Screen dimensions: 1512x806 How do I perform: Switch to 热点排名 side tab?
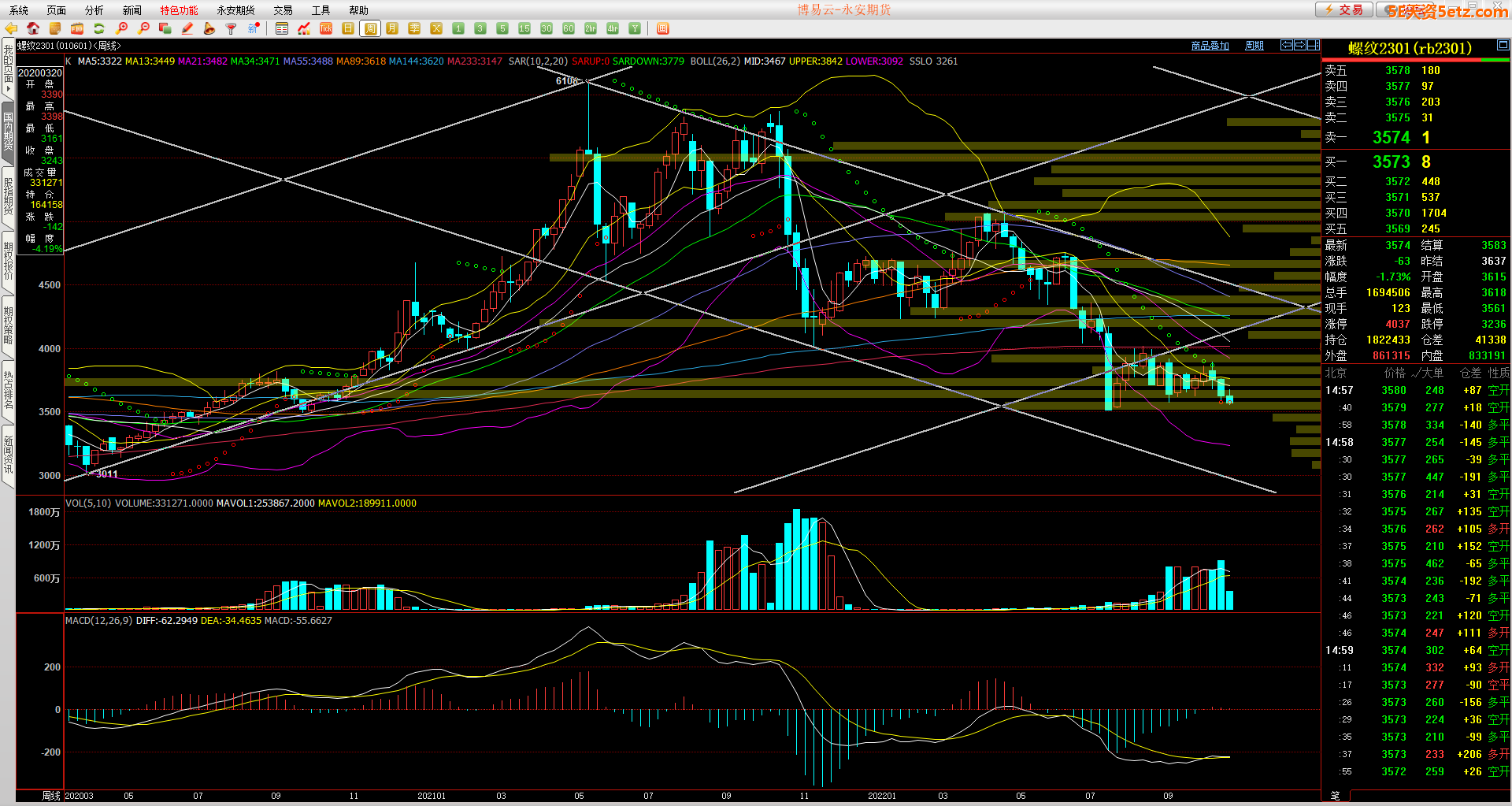(8, 391)
